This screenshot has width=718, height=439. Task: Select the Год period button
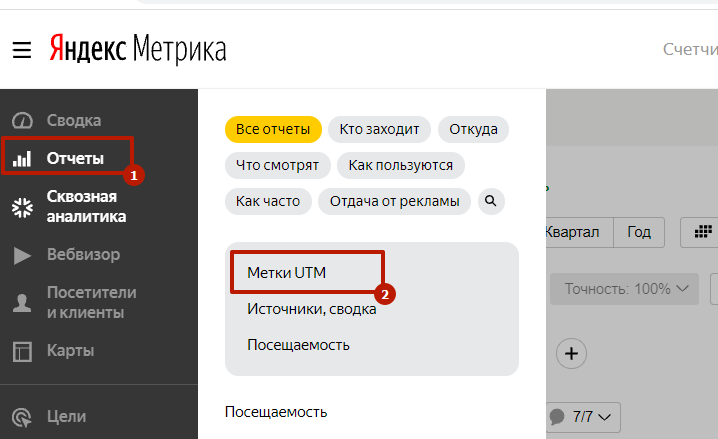(638, 232)
